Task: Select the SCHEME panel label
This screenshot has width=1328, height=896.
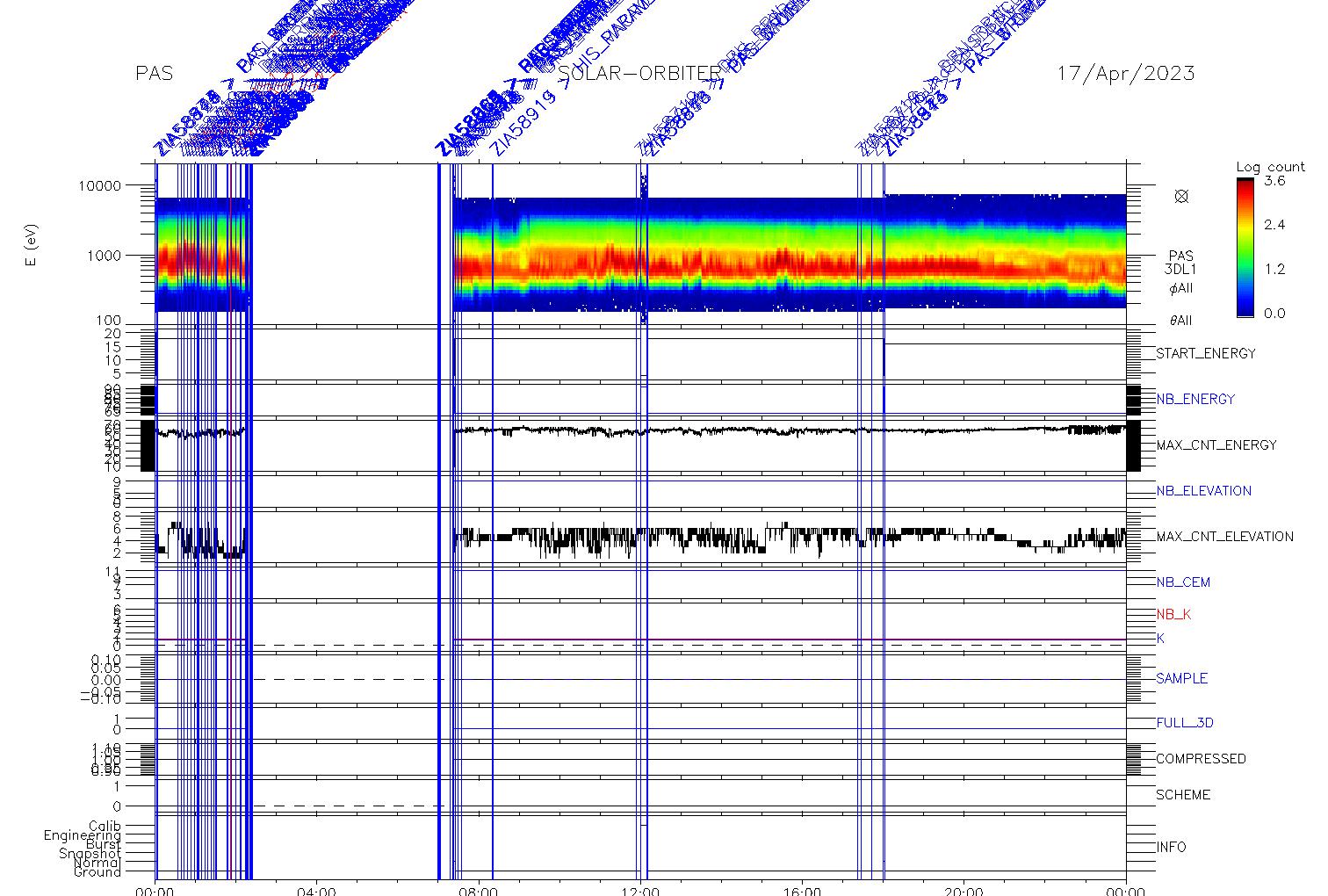Action: (1183, 795)
